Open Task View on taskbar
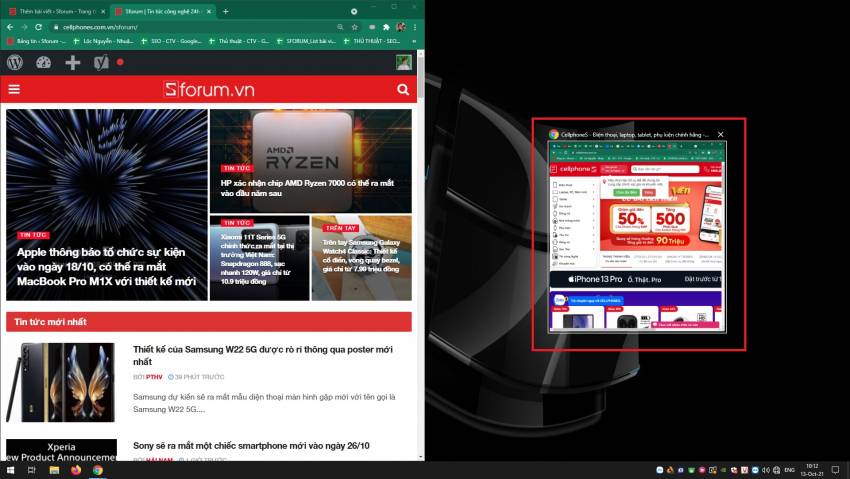 tap(31, 470)
